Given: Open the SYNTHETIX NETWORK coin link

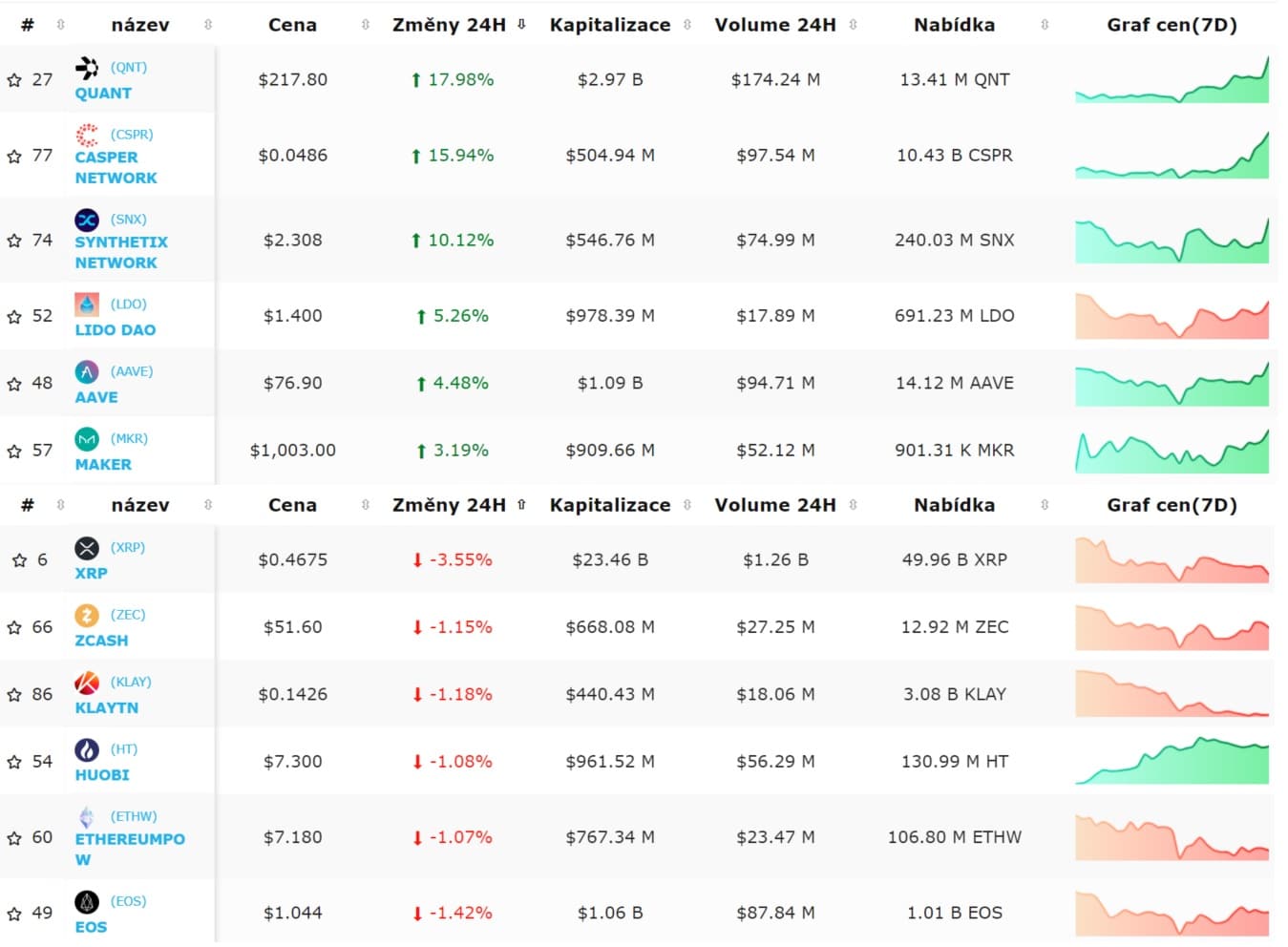Looking at the screenshot, I should pos(121,253).
